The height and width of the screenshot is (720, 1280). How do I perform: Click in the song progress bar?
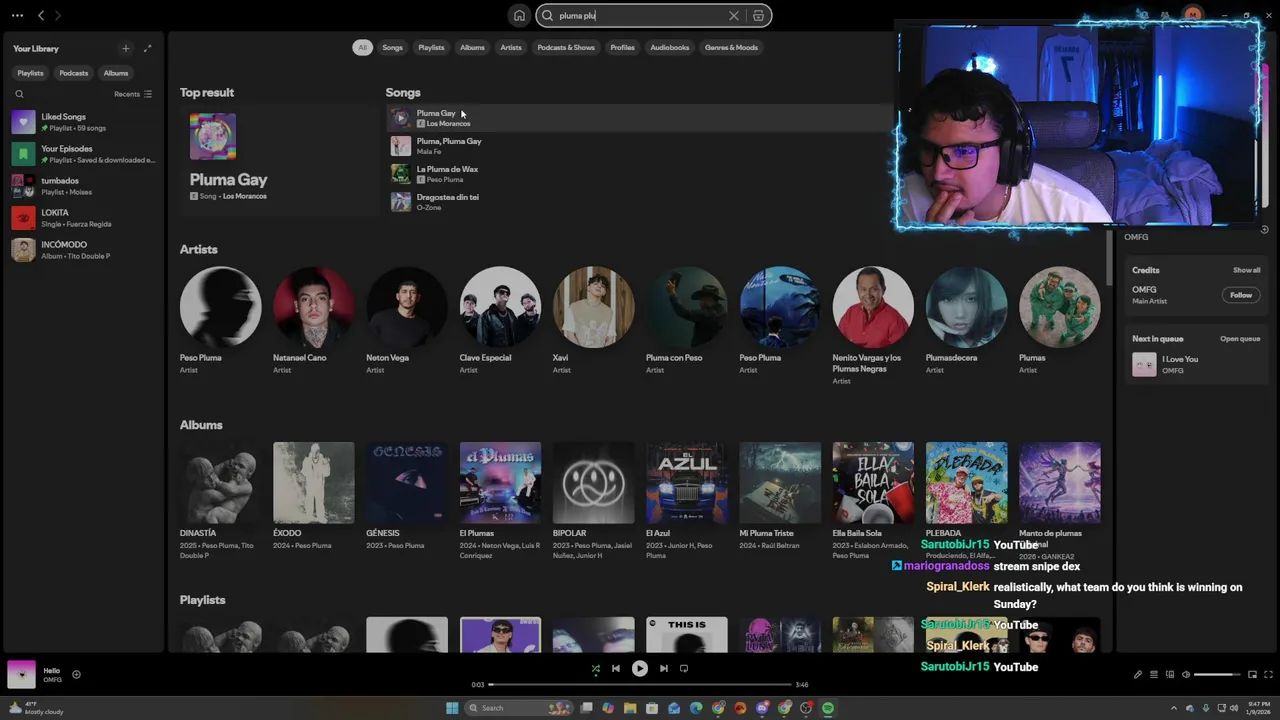(x=640, y=685)
